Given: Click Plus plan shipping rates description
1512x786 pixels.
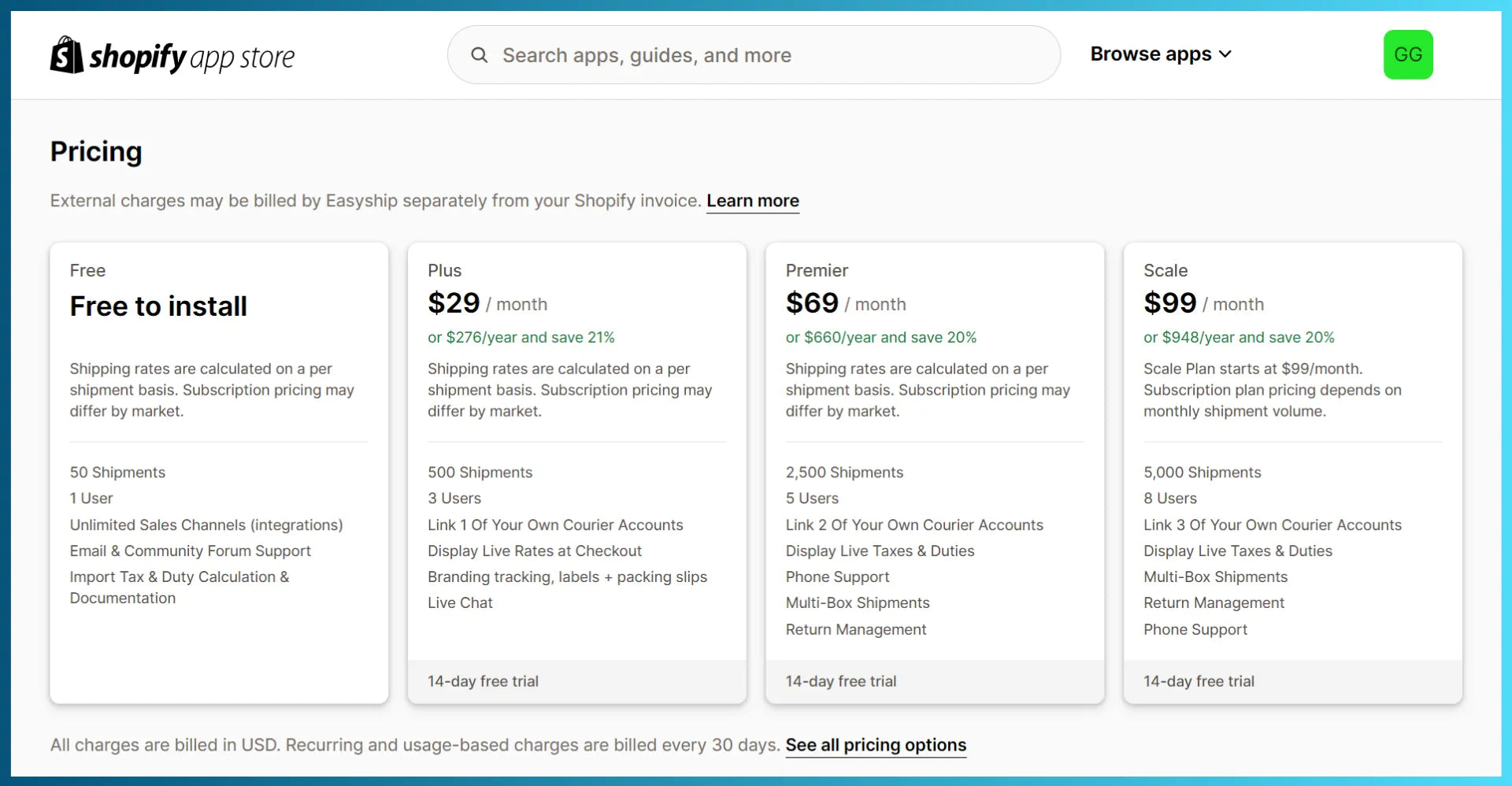Looking at the screenshot, I should 569,390.
